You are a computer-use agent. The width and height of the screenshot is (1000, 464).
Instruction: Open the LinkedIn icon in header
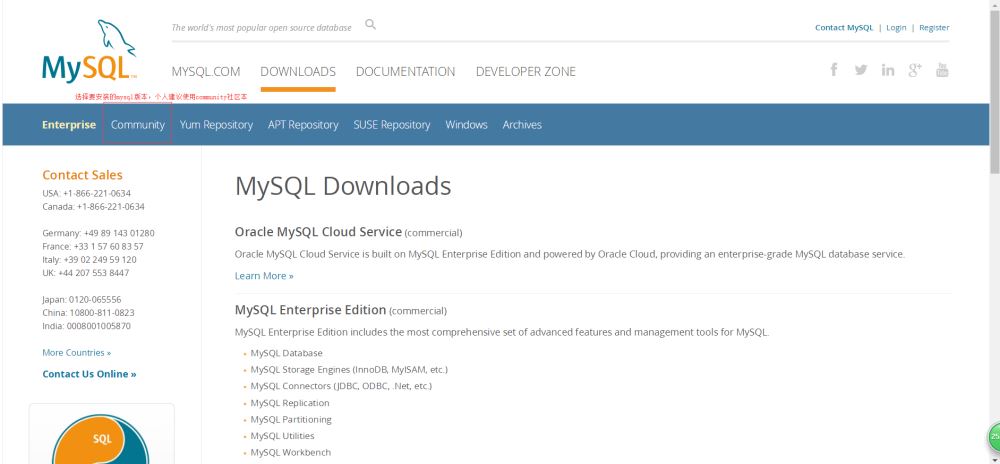point(888,70)
